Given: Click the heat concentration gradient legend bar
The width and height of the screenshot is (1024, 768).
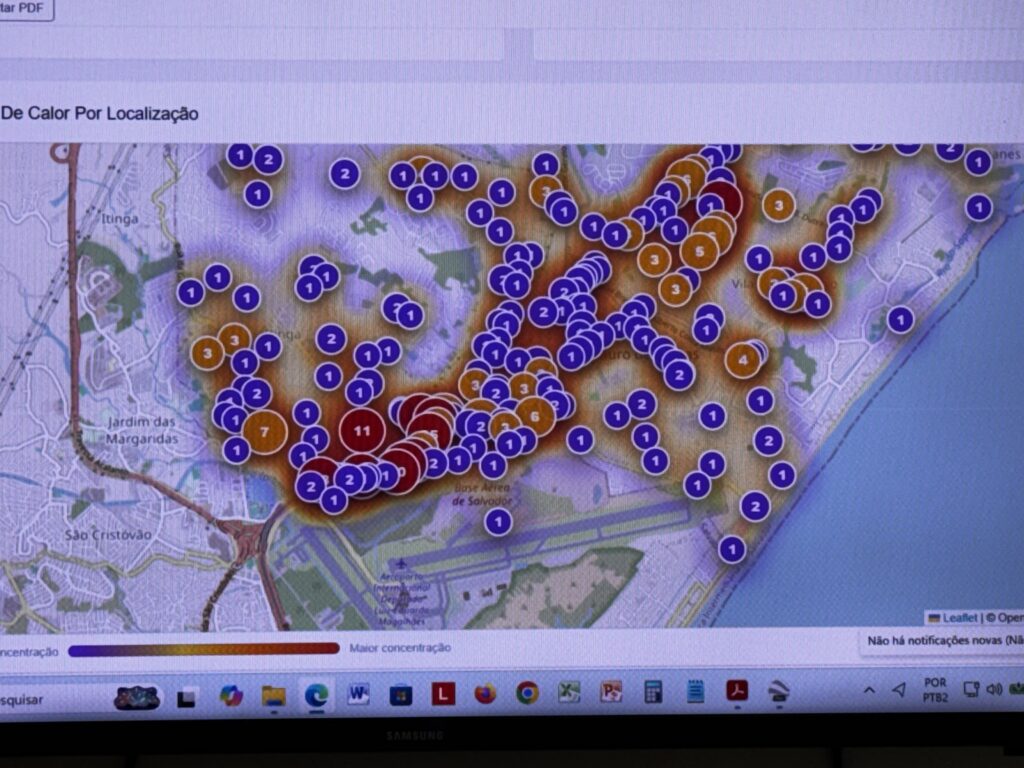Looking at the screenshot, I should (x=204, y=649).
